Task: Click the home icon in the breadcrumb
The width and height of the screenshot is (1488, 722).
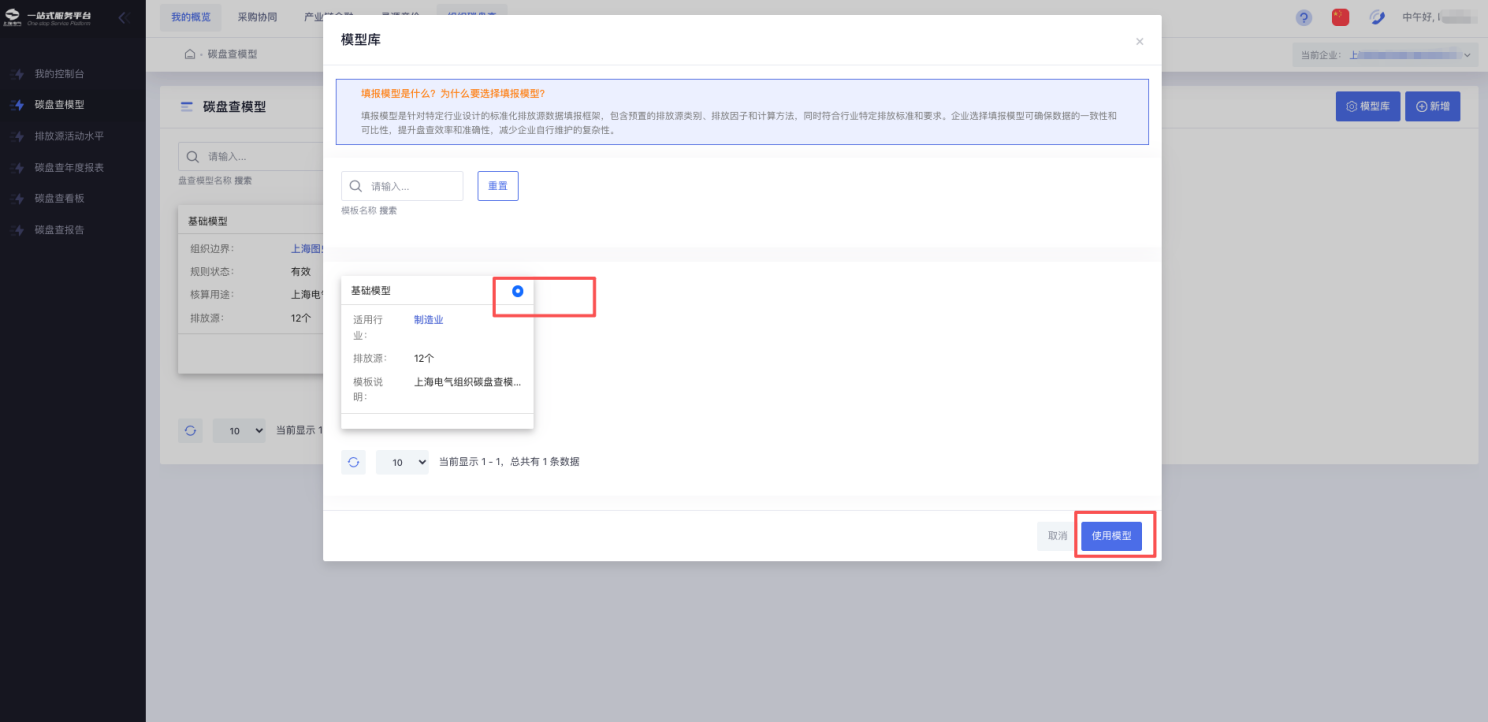Action: [189, 54]
